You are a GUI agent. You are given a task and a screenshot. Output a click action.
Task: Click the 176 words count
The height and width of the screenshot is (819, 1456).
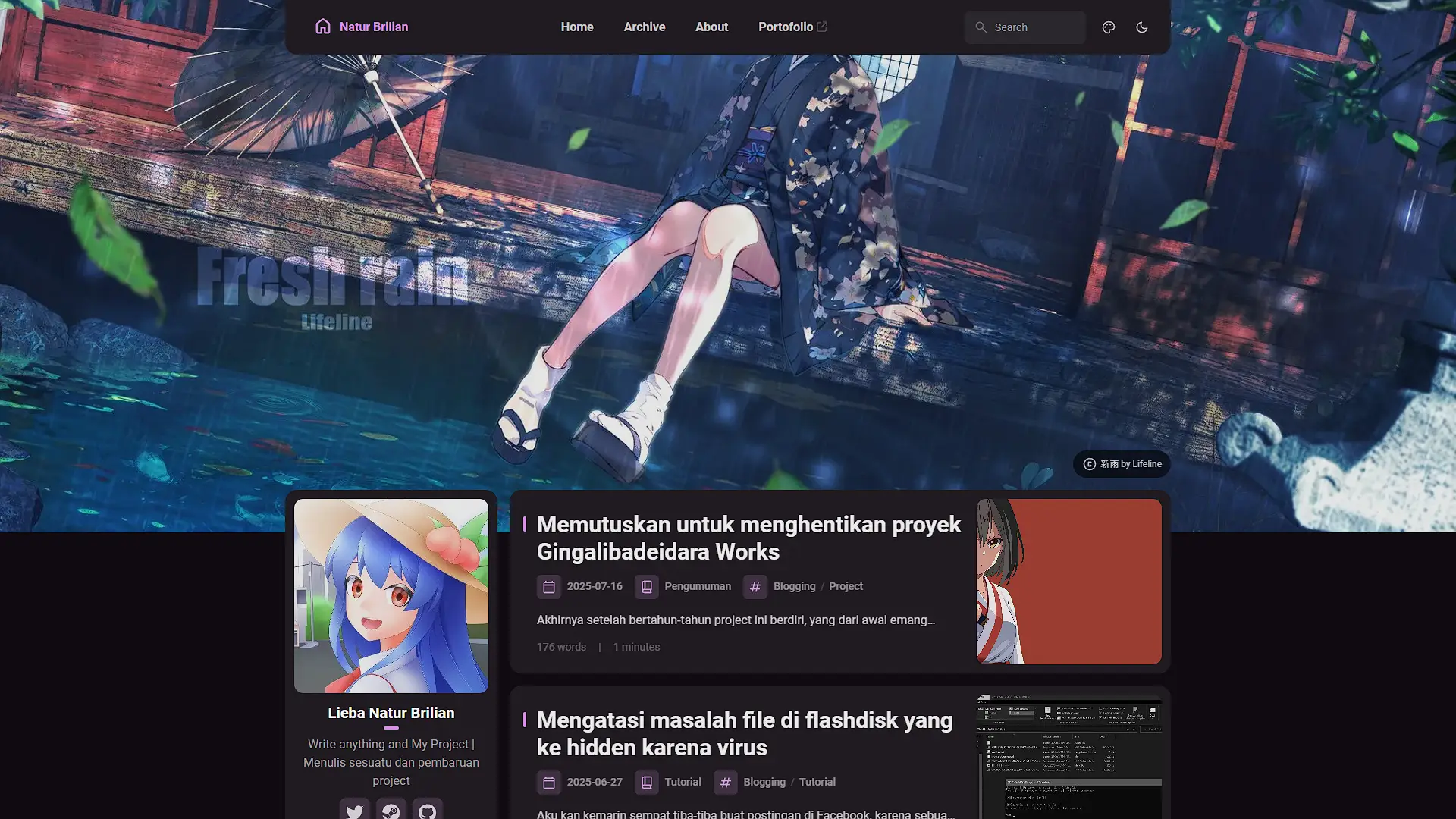click(x=562, y=648)
